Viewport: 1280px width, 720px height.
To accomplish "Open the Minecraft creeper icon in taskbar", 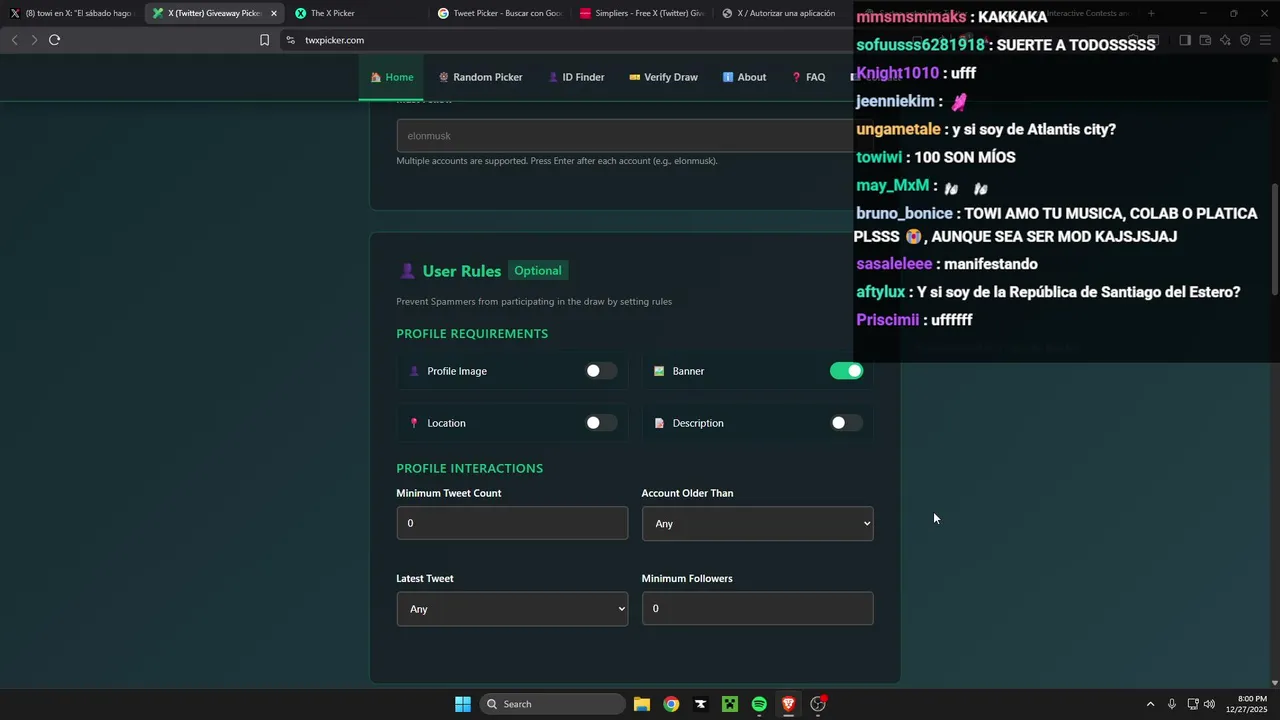I will (730, 704).
